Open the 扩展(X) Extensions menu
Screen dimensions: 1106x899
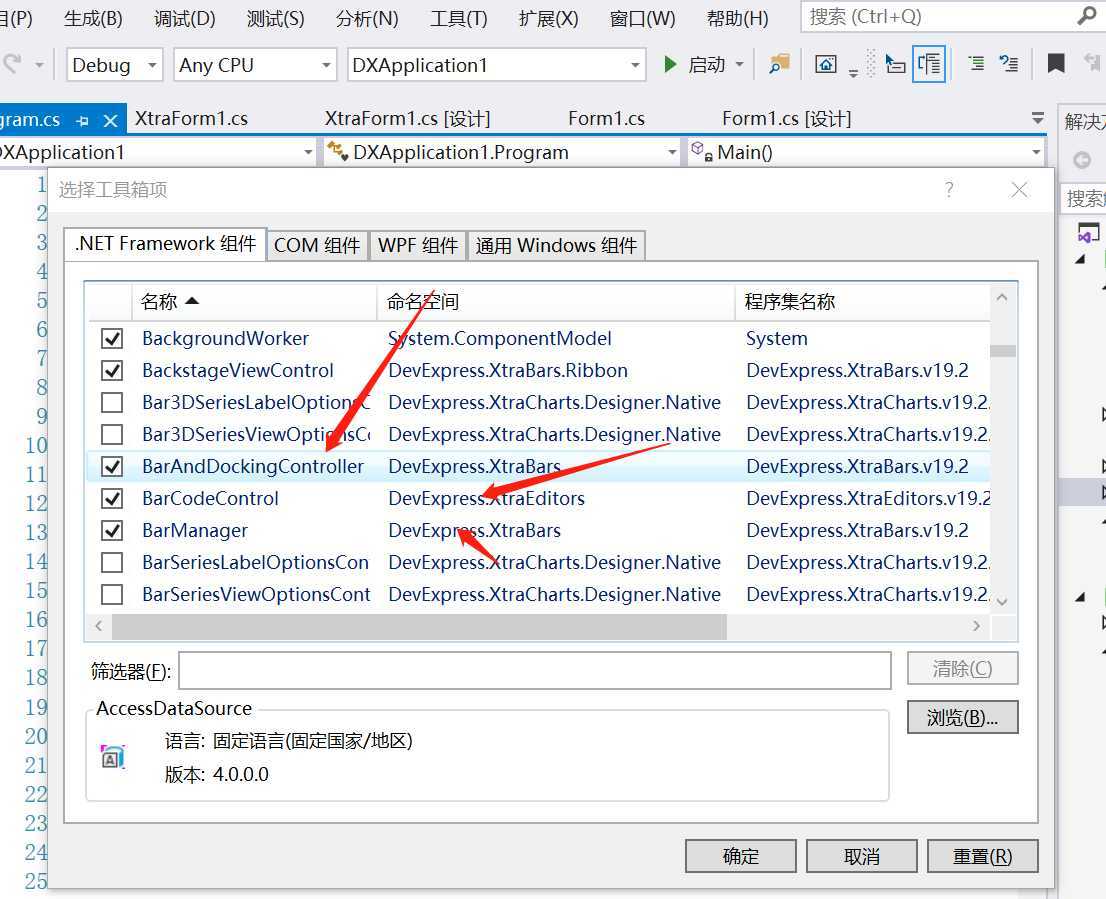[549, 18]
